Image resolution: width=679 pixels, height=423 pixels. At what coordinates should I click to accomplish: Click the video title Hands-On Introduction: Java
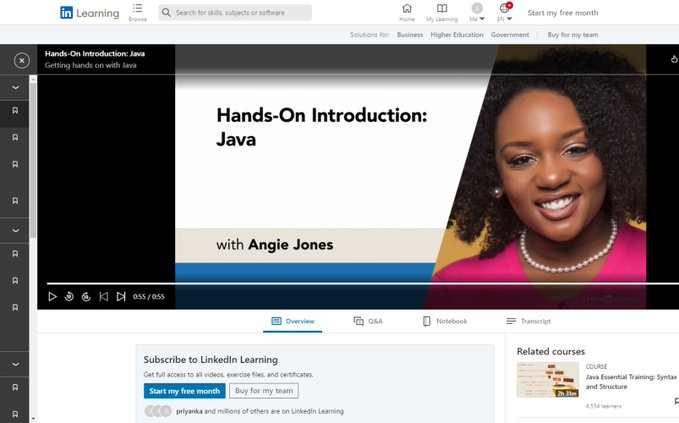coord(95,54)
